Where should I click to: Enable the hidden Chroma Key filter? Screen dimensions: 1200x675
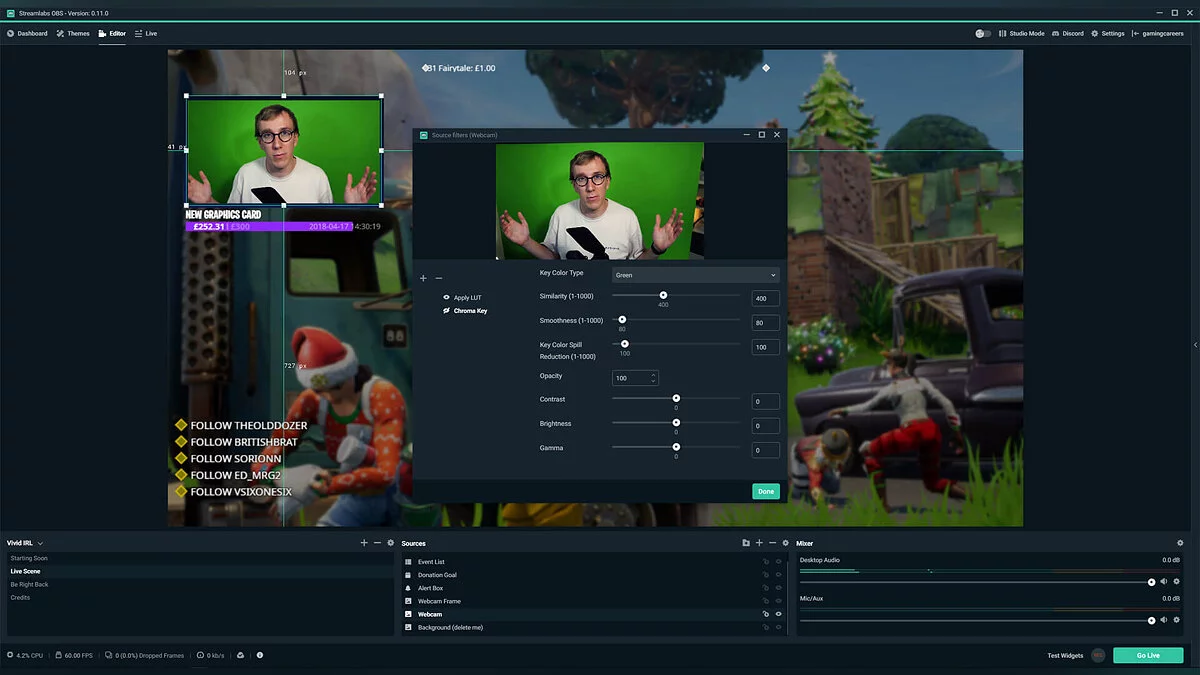[446, 311]
